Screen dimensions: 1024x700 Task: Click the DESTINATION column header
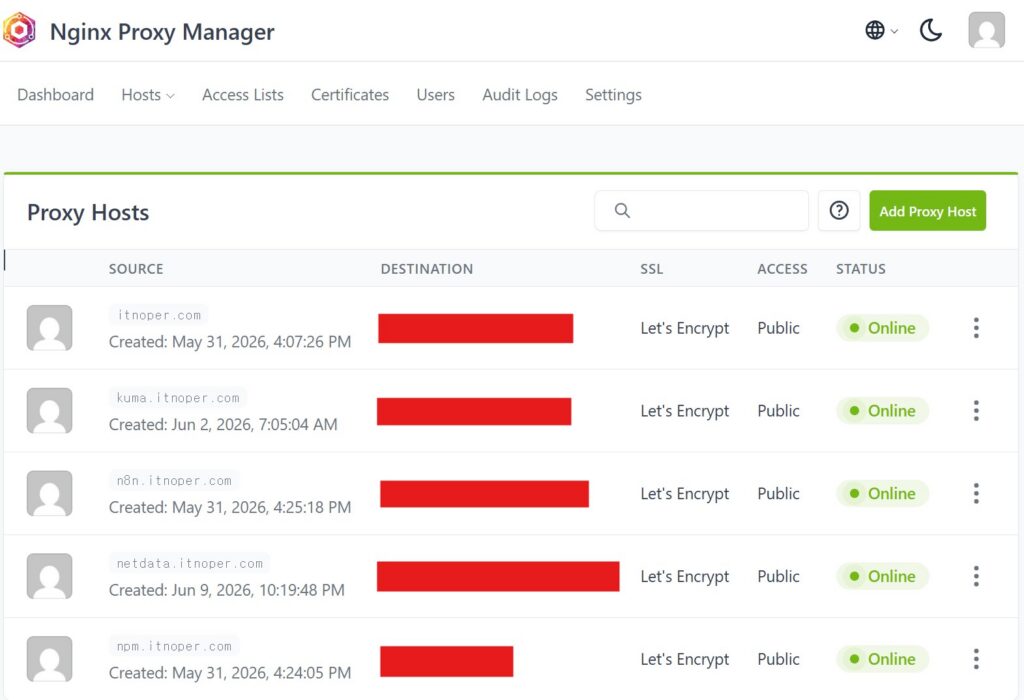coord(426,268)
